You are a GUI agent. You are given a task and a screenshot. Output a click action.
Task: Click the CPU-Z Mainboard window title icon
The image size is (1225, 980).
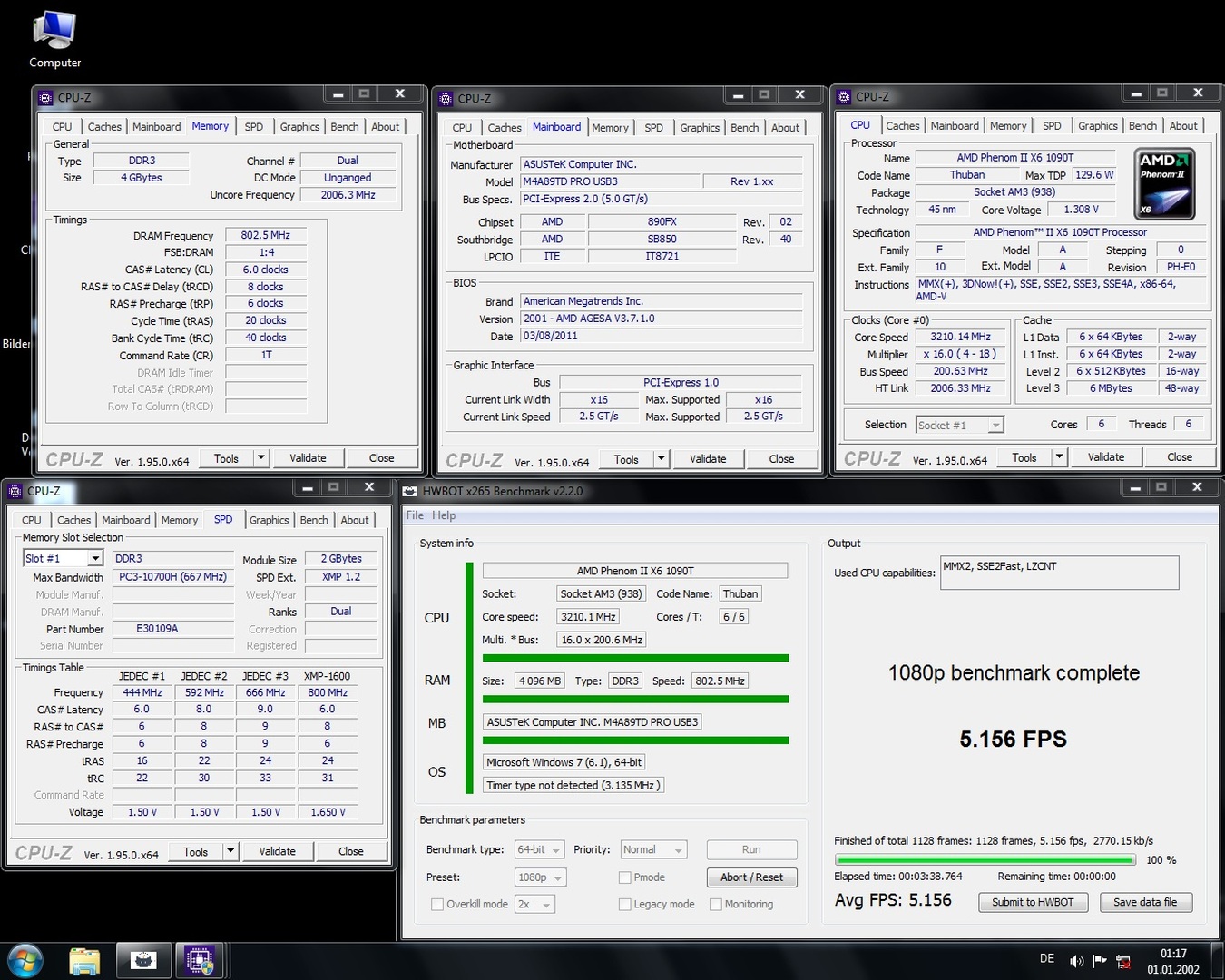pos(446,98)
